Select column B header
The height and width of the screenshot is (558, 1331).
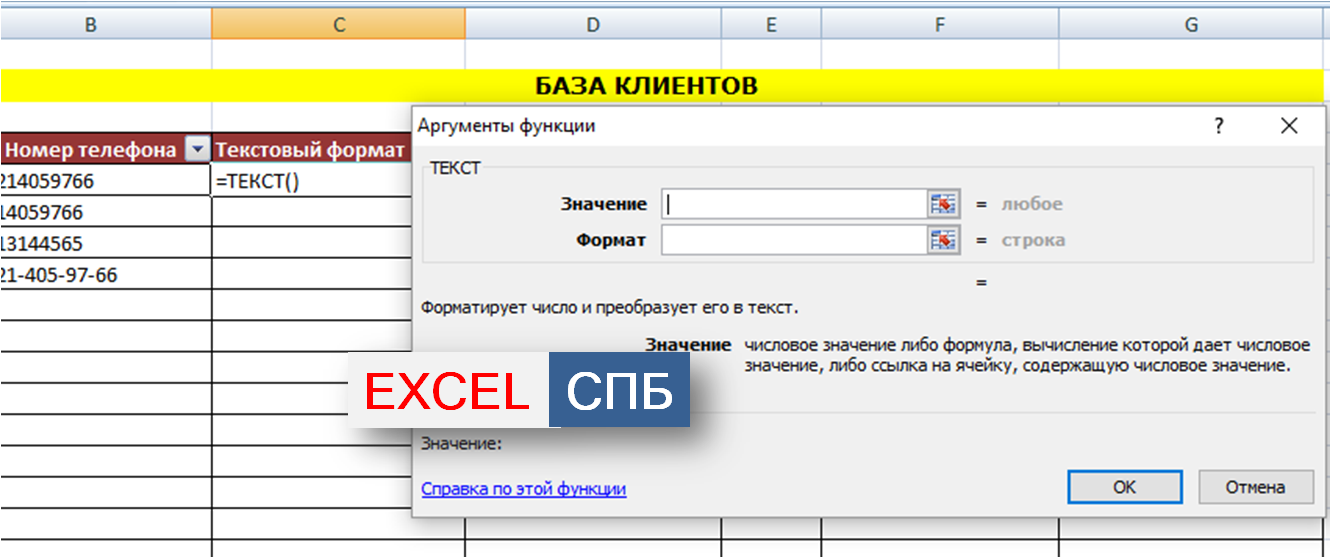click(91, 25)
